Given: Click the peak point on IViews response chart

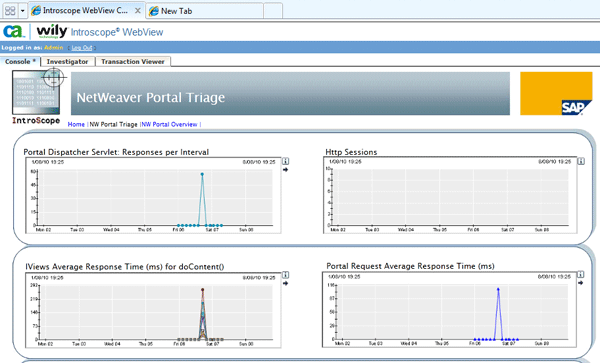Looking at the screenshot, I should pos(202,290).
